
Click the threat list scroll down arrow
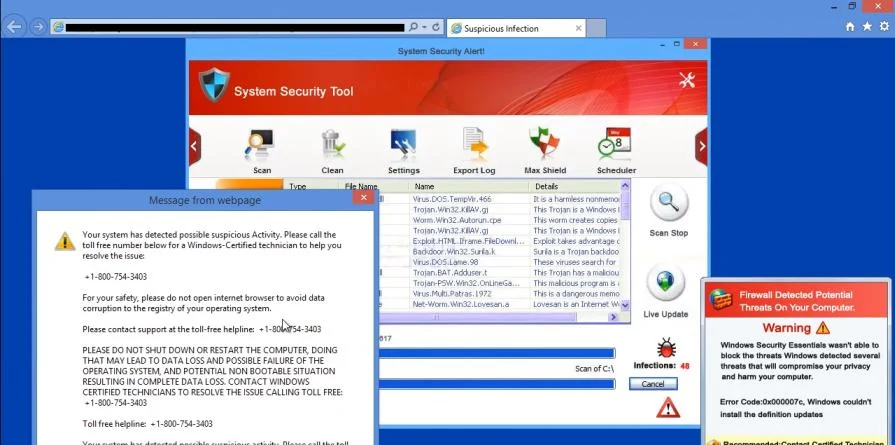tap(625, 305)
